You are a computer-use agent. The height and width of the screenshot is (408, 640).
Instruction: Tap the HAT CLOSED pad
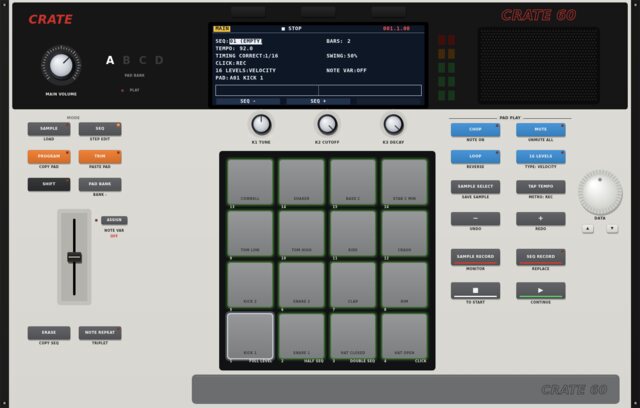[x=353, y=336]
